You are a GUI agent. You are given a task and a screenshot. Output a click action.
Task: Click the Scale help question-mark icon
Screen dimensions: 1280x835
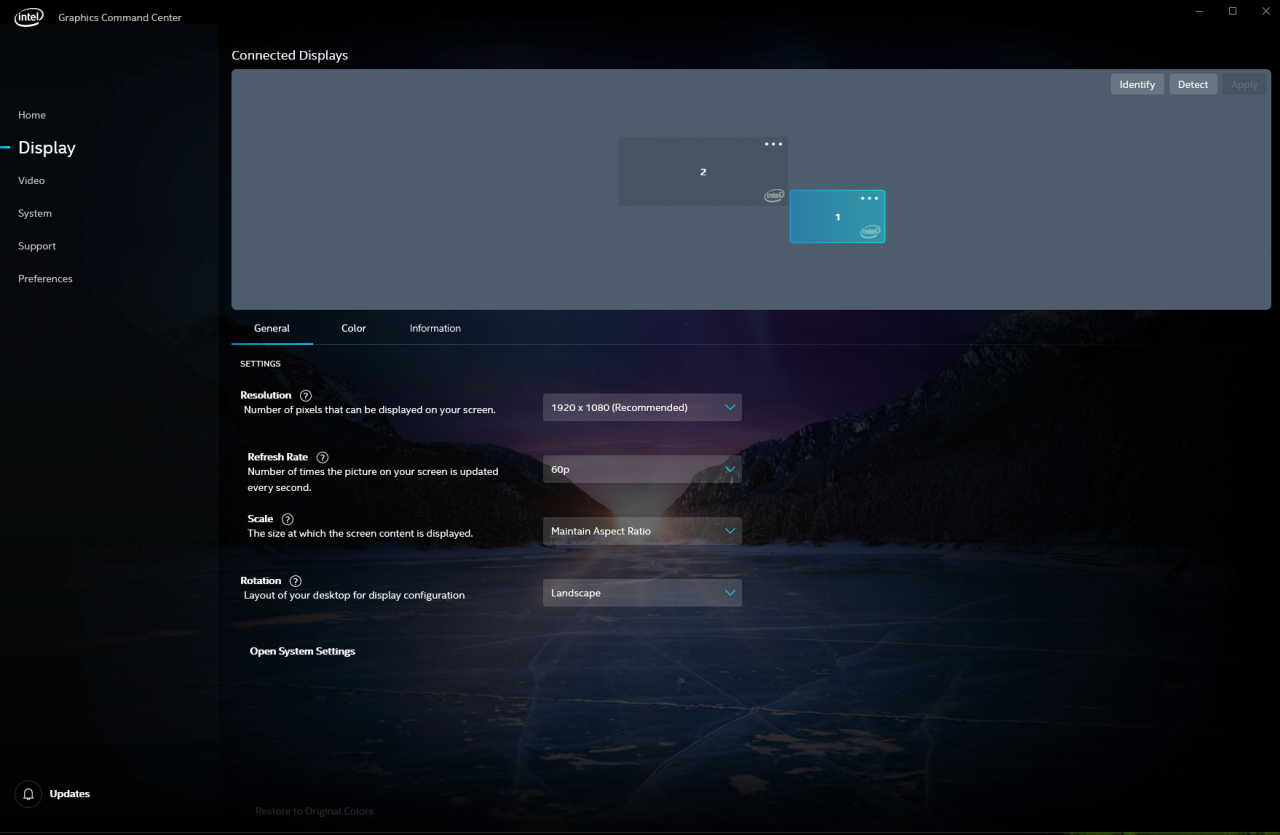288,519
